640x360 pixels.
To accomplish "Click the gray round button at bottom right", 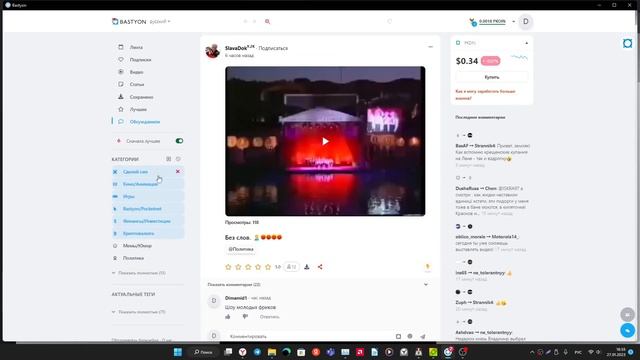I will 627,314.
